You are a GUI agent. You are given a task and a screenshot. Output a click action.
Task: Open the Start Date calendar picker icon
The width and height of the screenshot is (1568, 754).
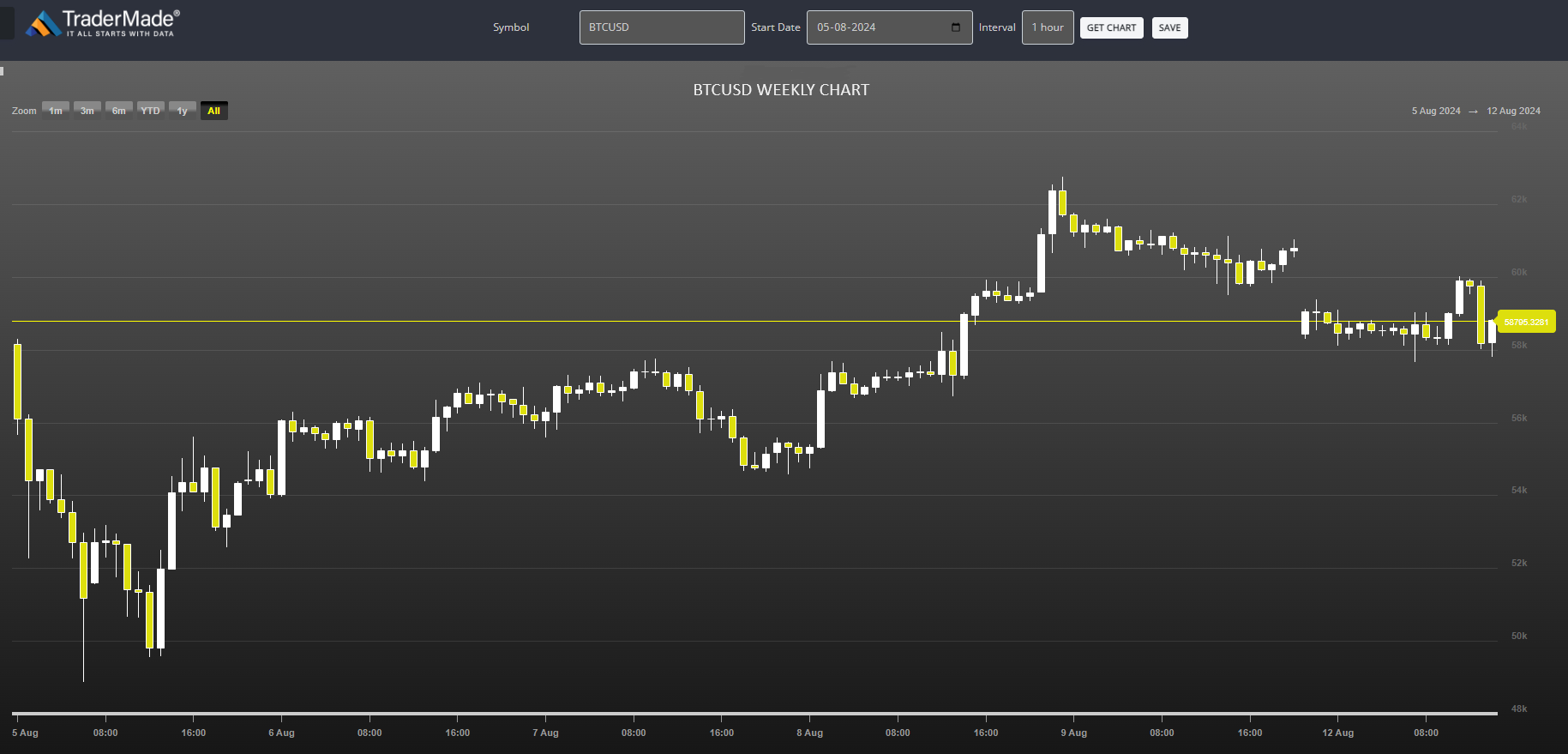[x=956, y=27]
